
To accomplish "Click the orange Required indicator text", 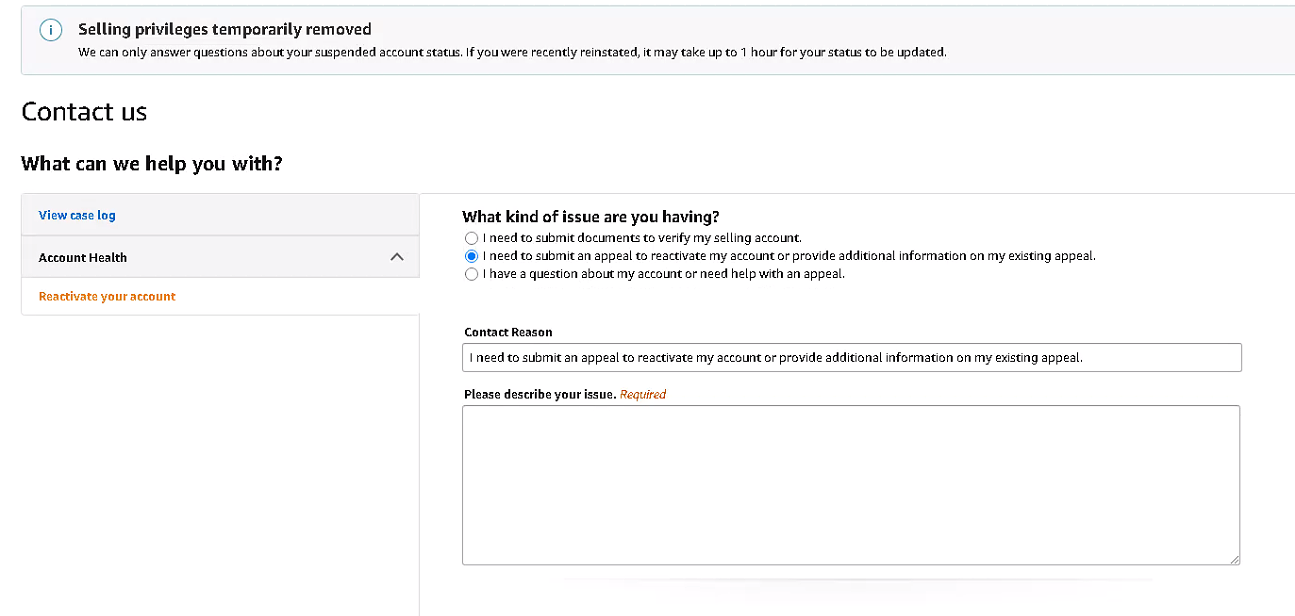I will pos(643,394).
